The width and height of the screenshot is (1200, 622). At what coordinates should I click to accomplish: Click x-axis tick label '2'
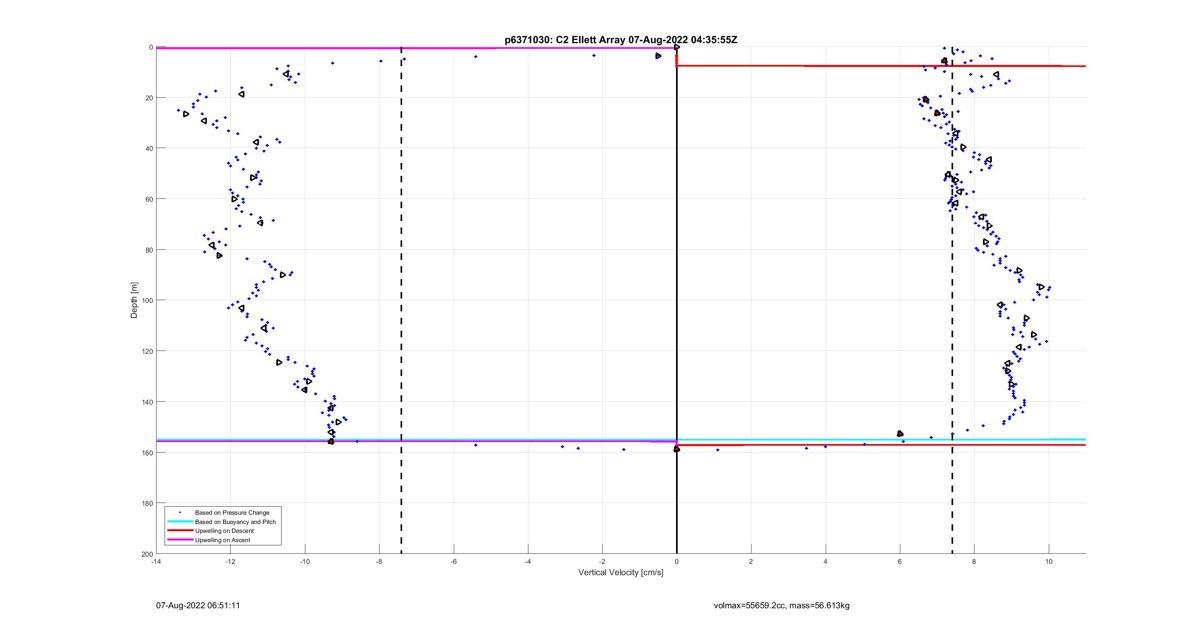coord(751,562)
